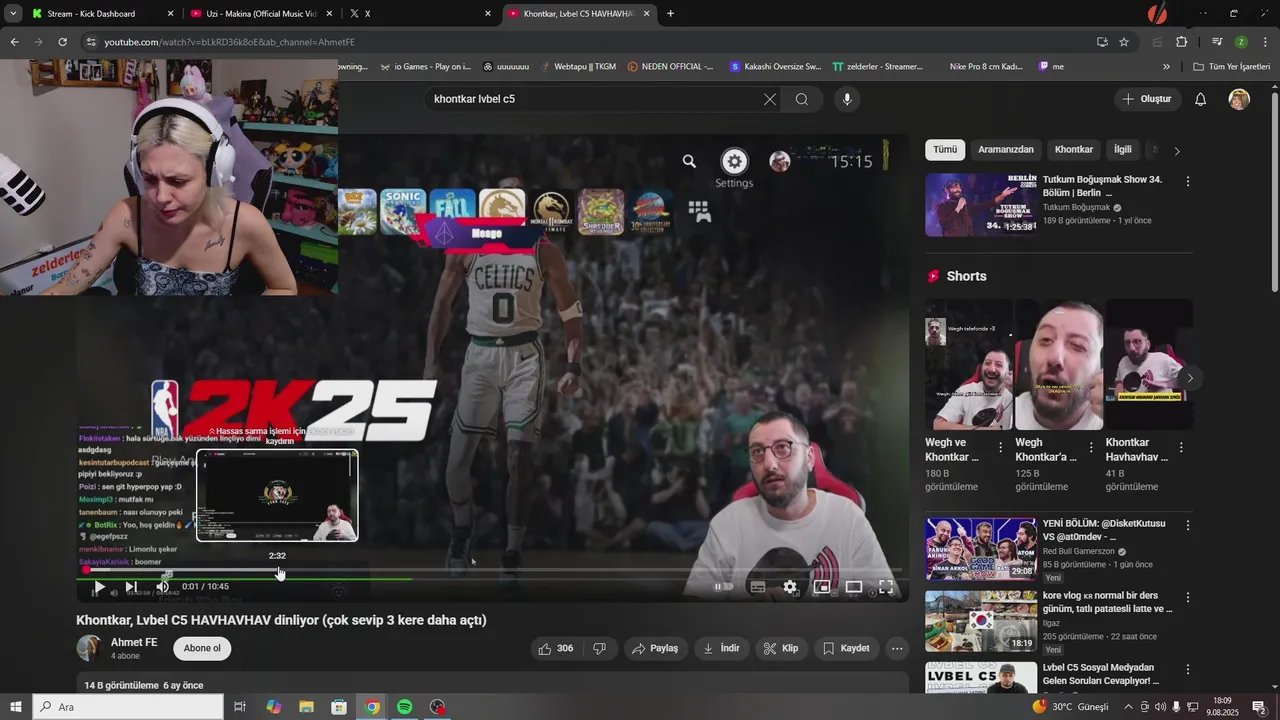The height and width of the screenshot is (720, 1280).
Task: Toggle the autoplay switch in player
Action: click(x=724, y=587)
